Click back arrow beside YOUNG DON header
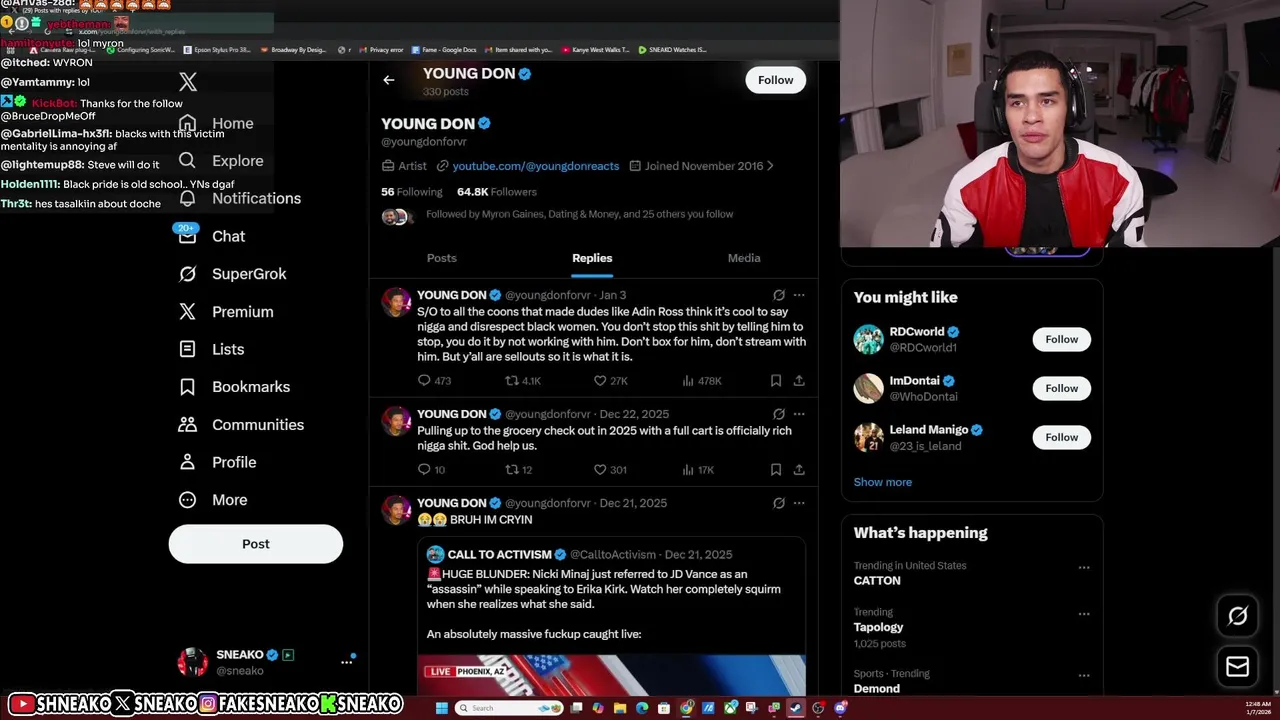The height and width of the screenshot is (720, 1280). [x=389, y=80]
